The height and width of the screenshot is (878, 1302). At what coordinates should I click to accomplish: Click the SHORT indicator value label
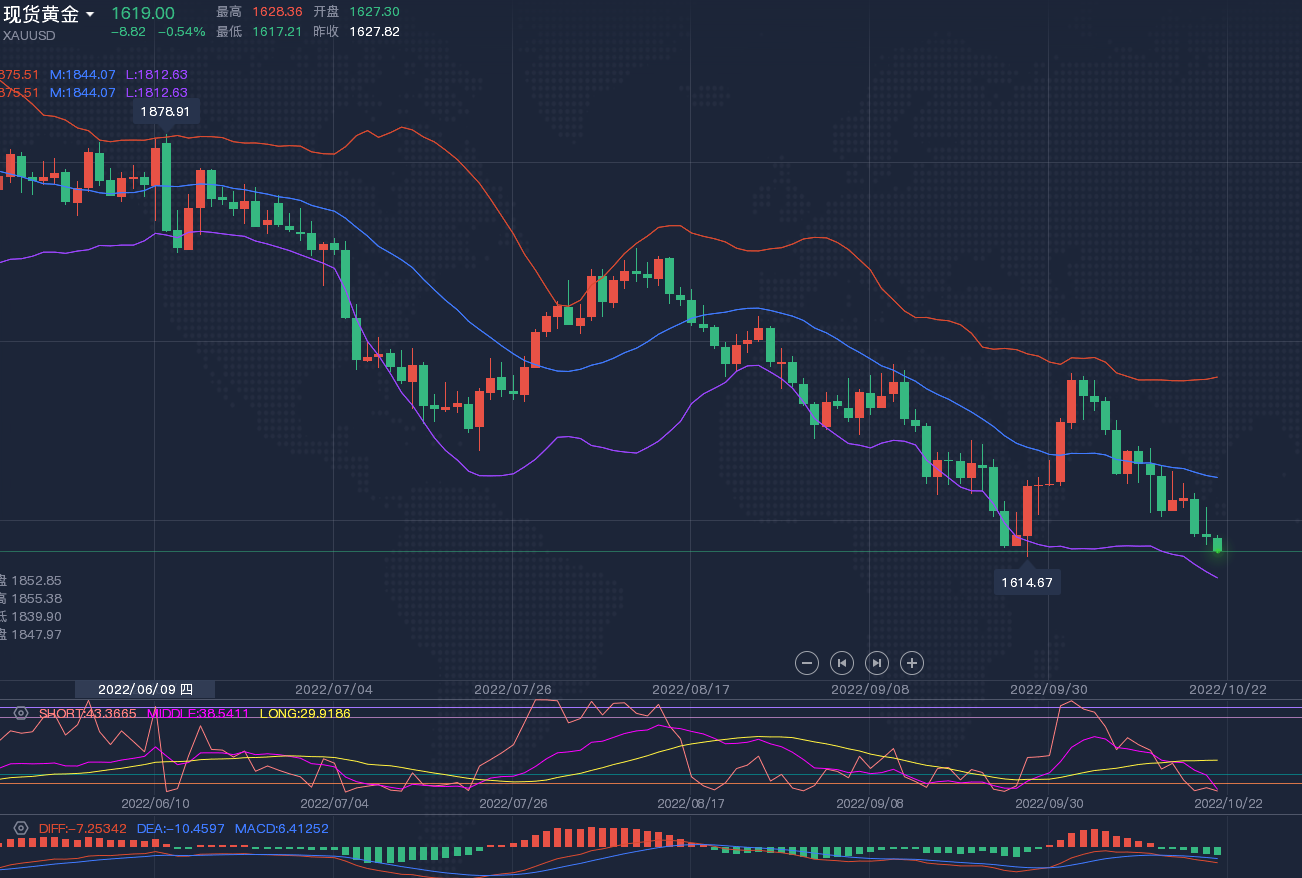pyautogui.click(x=87, y=713)
